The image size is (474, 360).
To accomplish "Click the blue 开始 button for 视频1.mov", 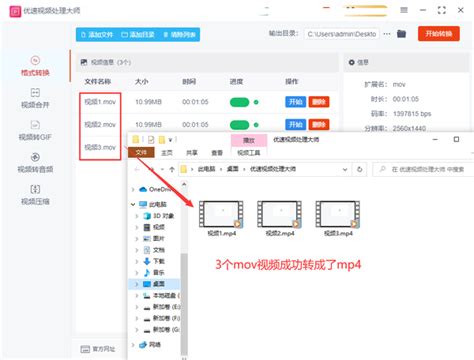I will [x=295, y=102].
